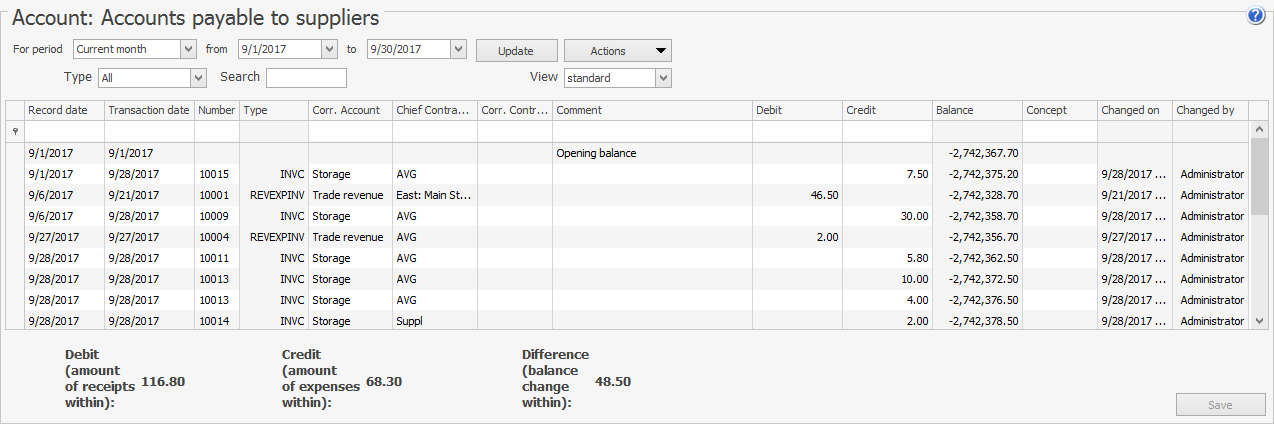
Task: Click the Update button
Action: [516, 51]
